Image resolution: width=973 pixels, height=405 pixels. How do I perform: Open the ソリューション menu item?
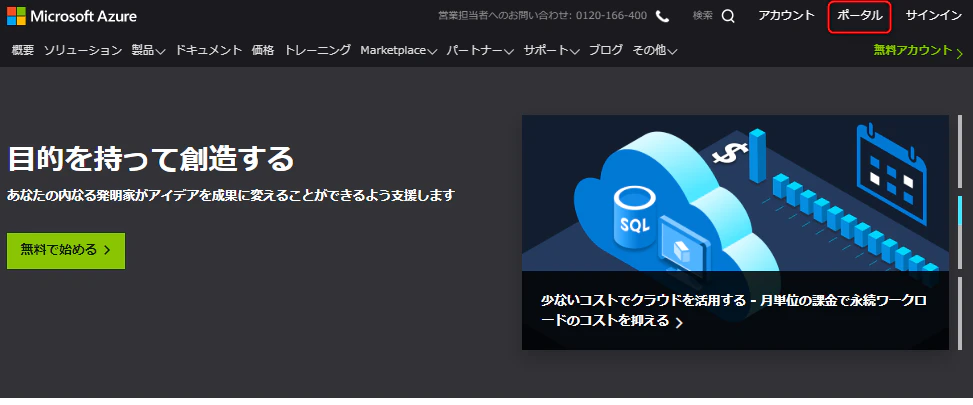[x=83, y=50]
